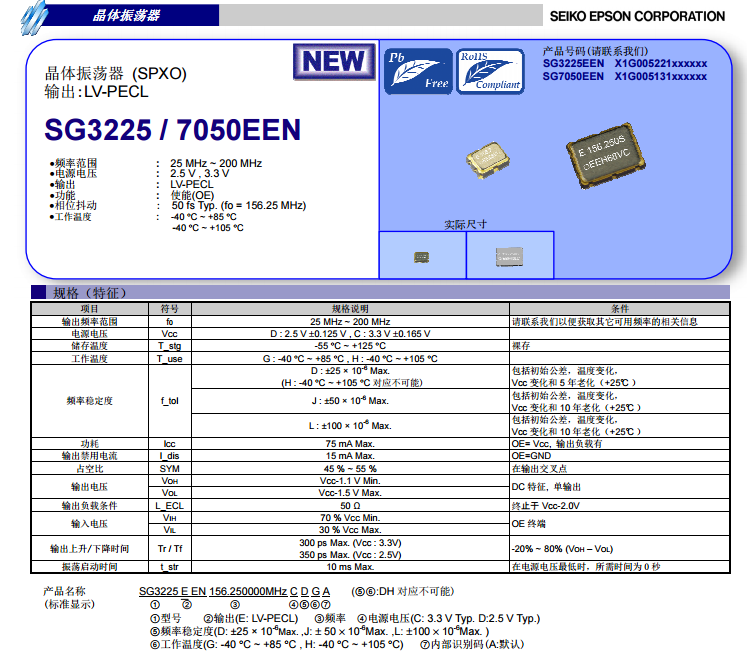
Task: Click the Pb Free badge
Action: coord(418,70)
